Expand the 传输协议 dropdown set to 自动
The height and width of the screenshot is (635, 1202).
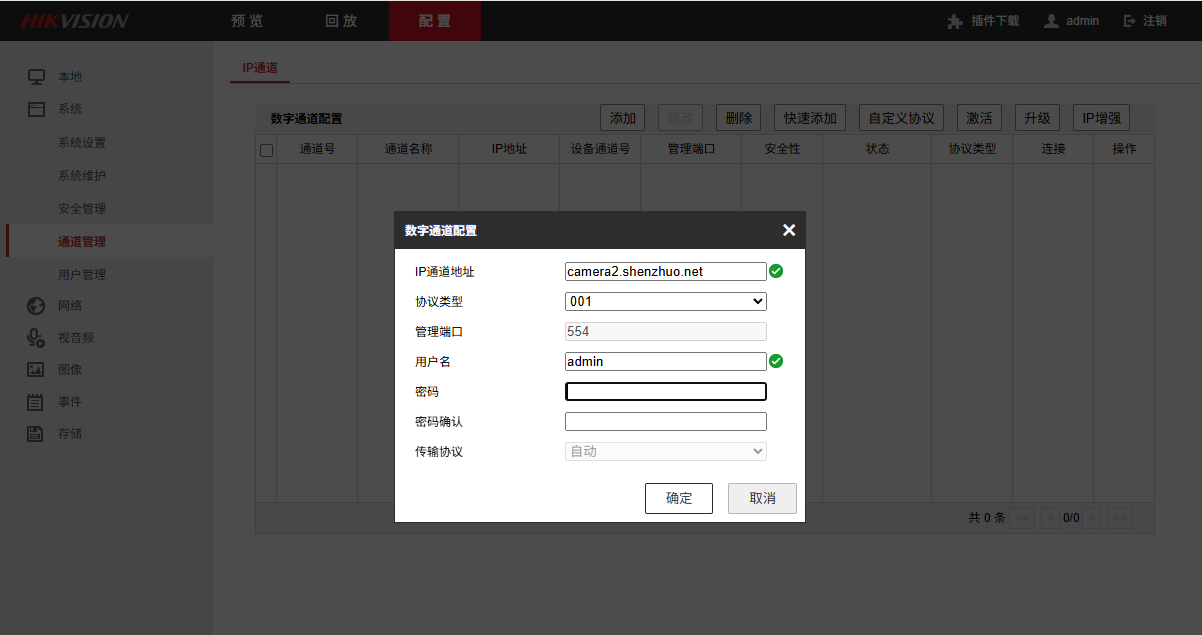pos(665,451)
